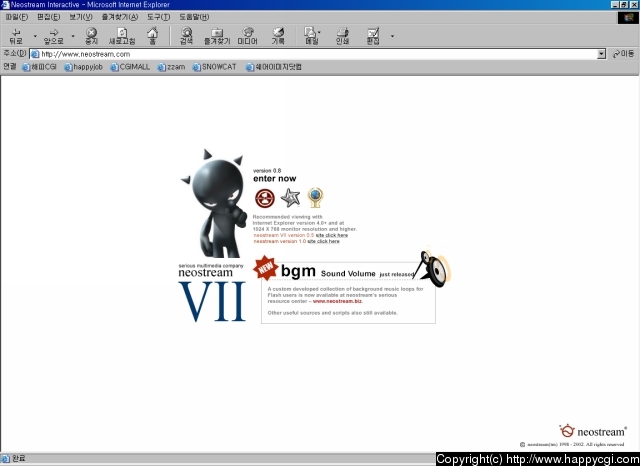Click the neostream logo at bottom right
The image size is (640, 466).
(593, 431)
